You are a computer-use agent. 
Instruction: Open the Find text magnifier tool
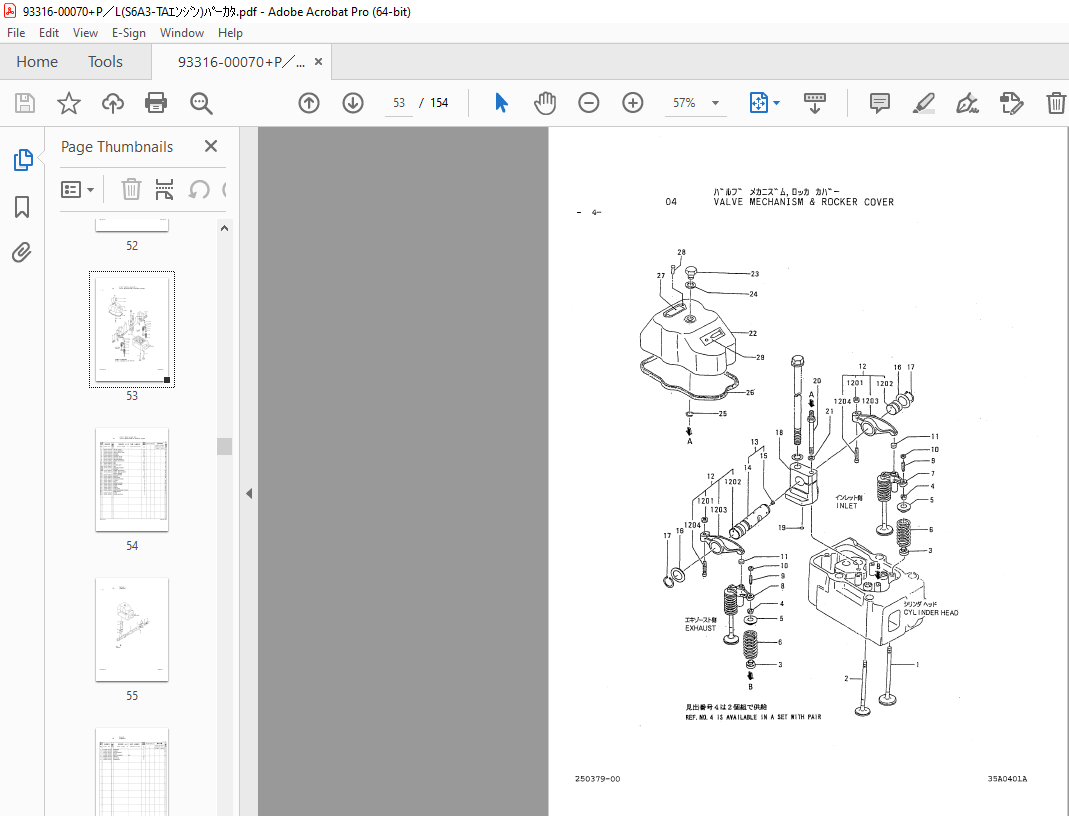(201, 103)
